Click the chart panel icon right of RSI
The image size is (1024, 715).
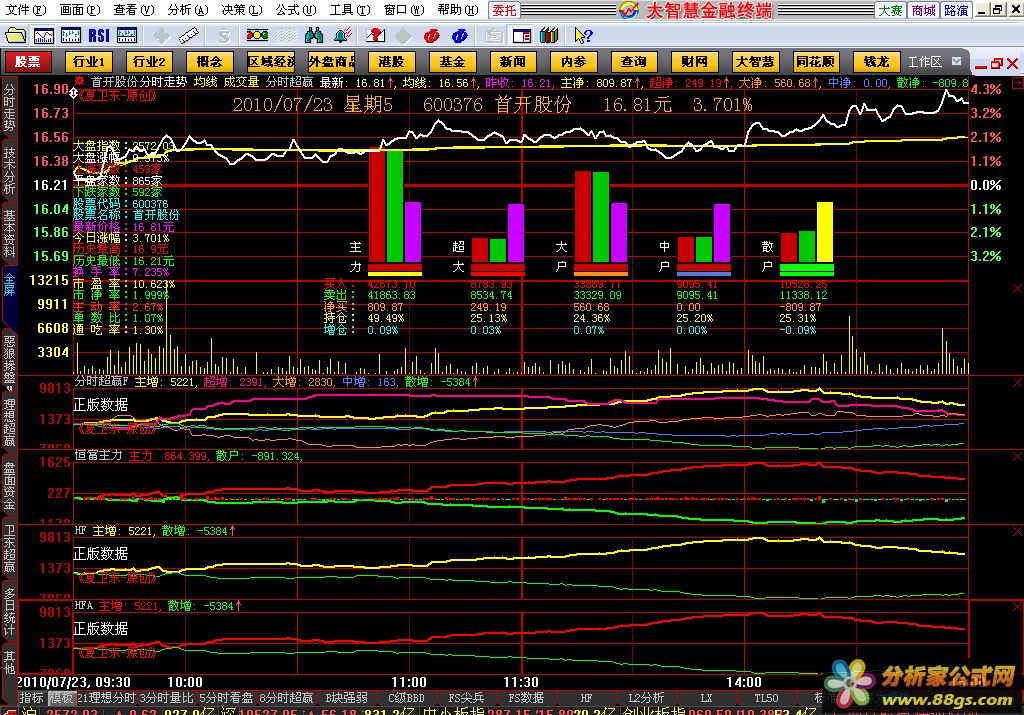click(x=127, y=35)
